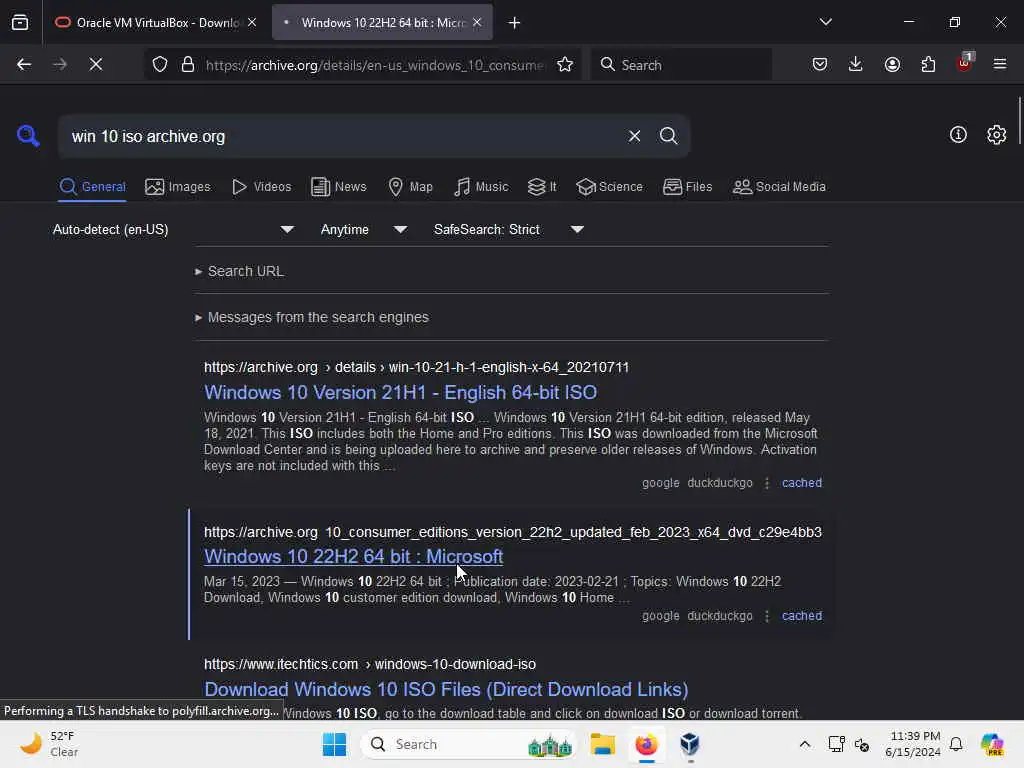
Task: Open cached link for 21H1 result
Action: [x=801, y=483]
